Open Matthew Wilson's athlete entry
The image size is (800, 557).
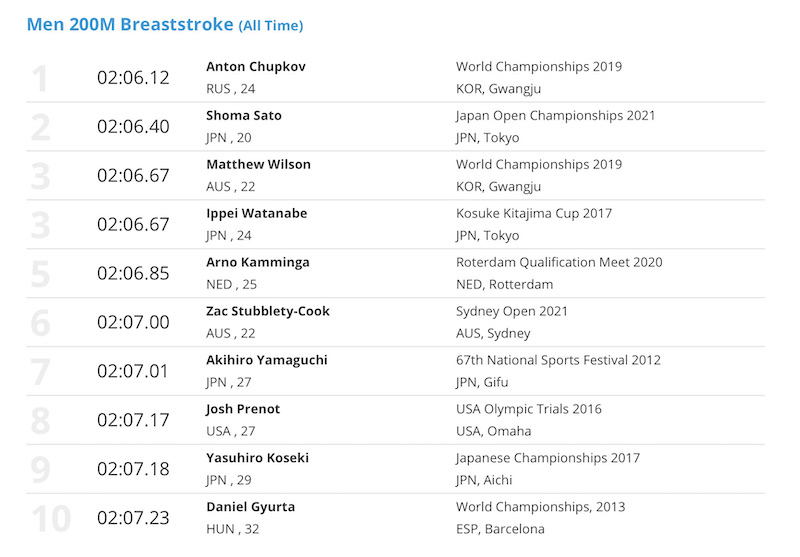258,165
